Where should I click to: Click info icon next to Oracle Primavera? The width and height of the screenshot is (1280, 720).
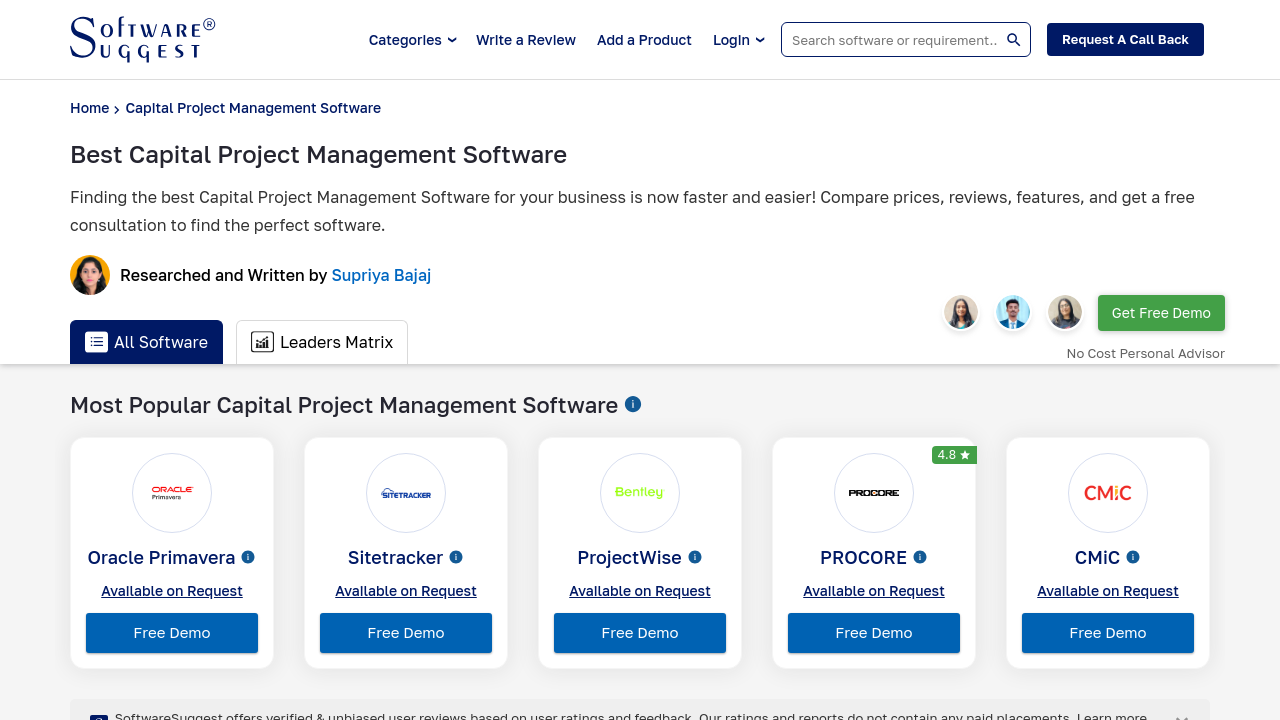click(x=248, y=557)
